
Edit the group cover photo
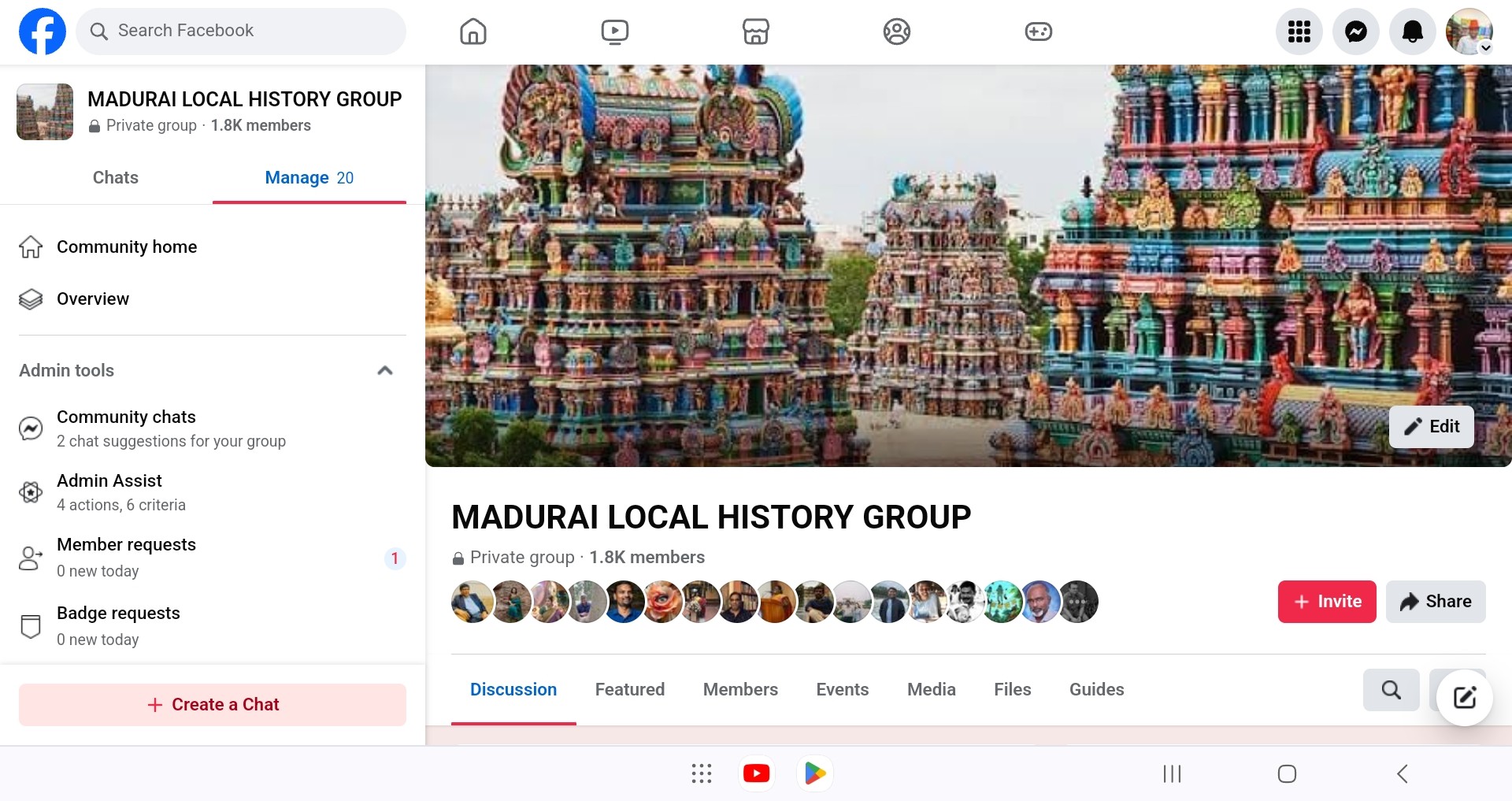(1431, 427)
